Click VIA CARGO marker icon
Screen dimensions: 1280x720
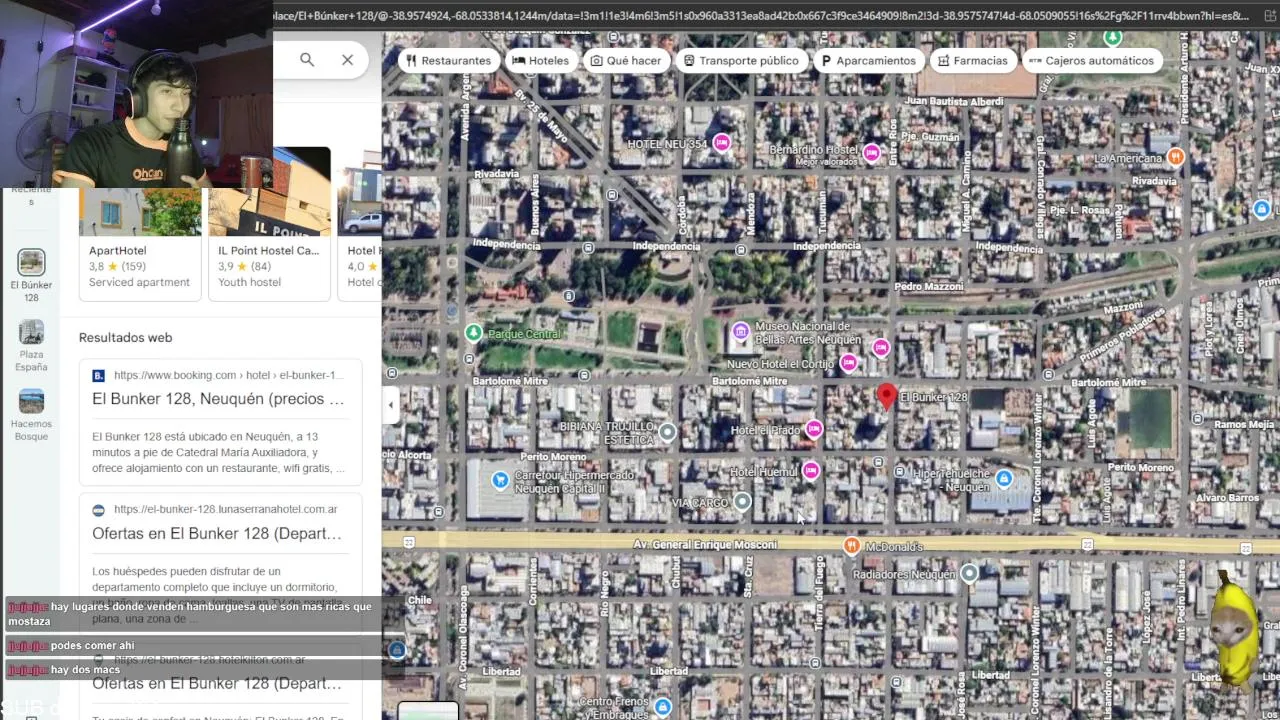point(742,501)
